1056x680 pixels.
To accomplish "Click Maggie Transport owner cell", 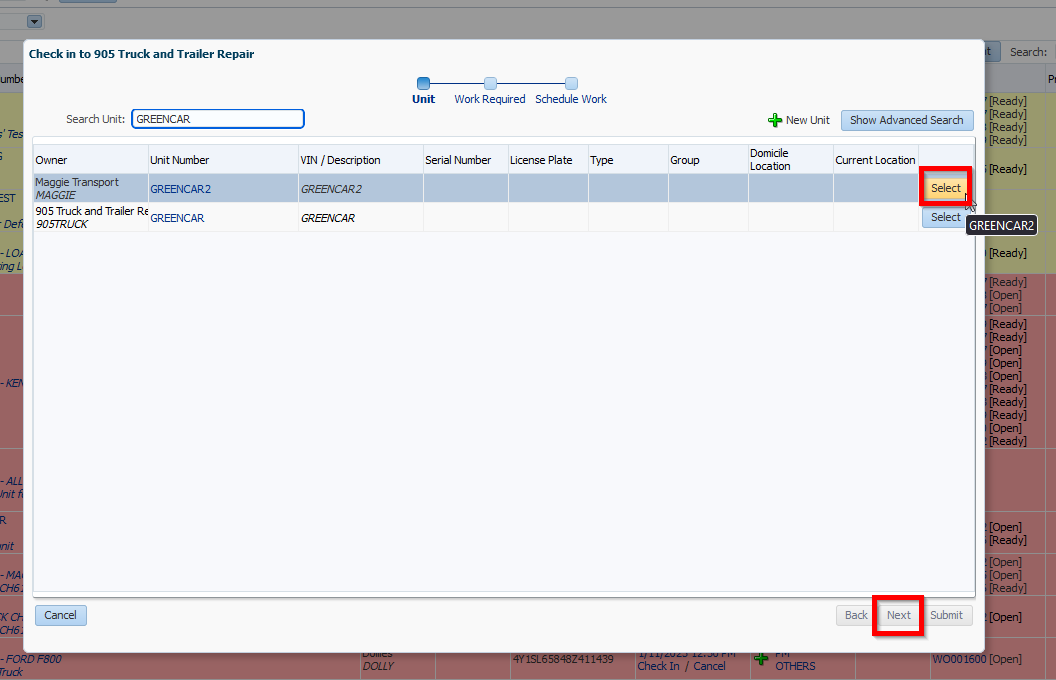I will point(91,189).
